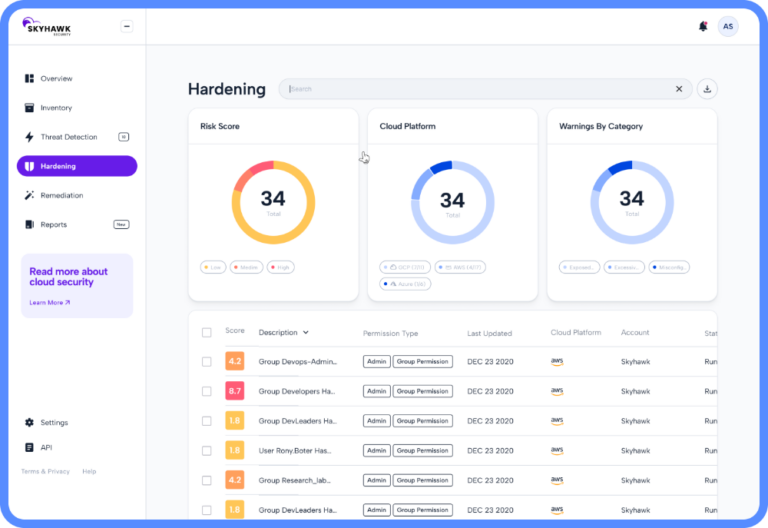Open Settings gear in sidebar
Image resolution: width=768 pixels, height=528 pixels.
(x=30, y=423)
